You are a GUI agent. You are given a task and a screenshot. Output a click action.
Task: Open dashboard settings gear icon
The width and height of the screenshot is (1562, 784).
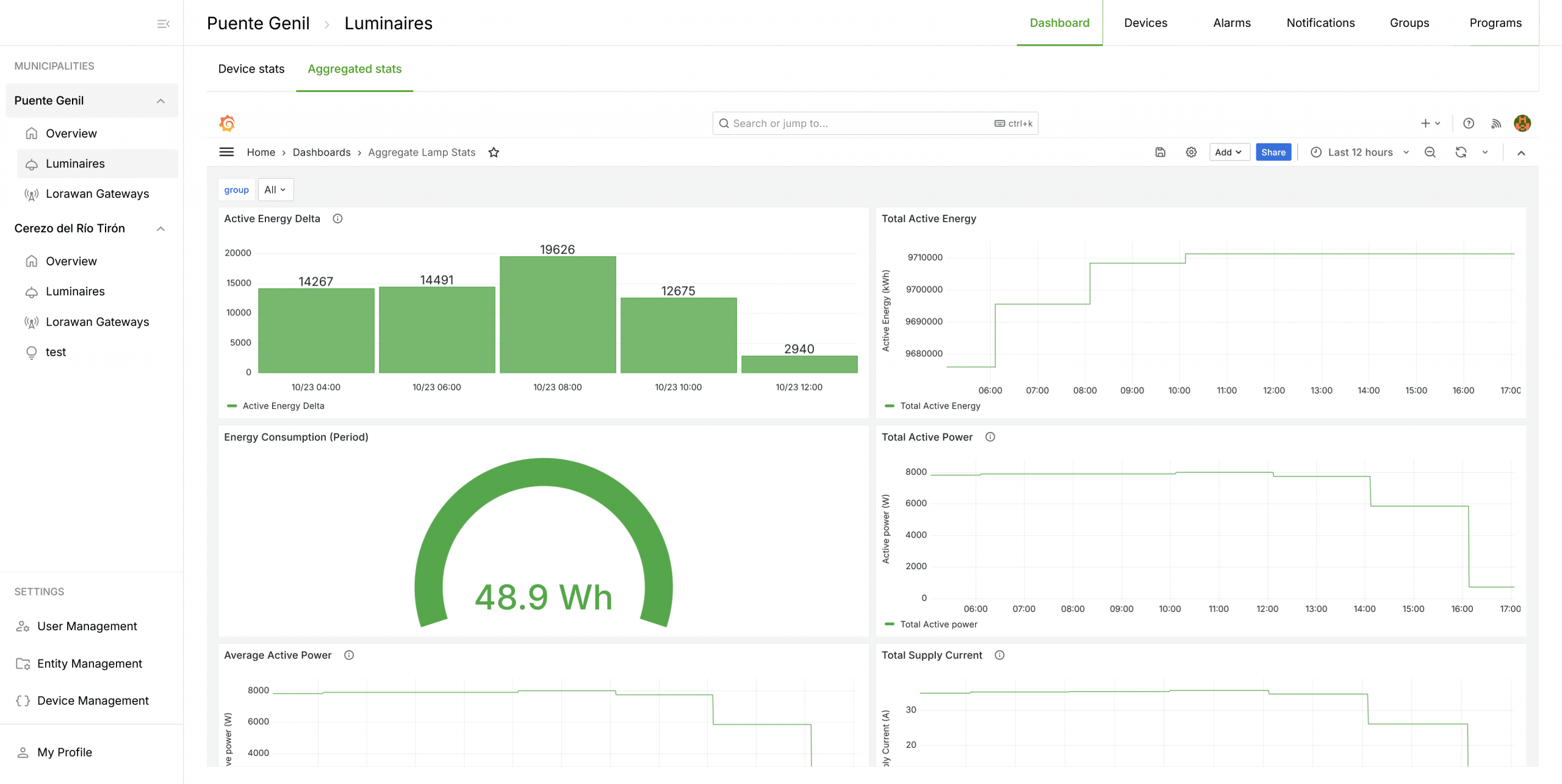tap(1191, 153)
